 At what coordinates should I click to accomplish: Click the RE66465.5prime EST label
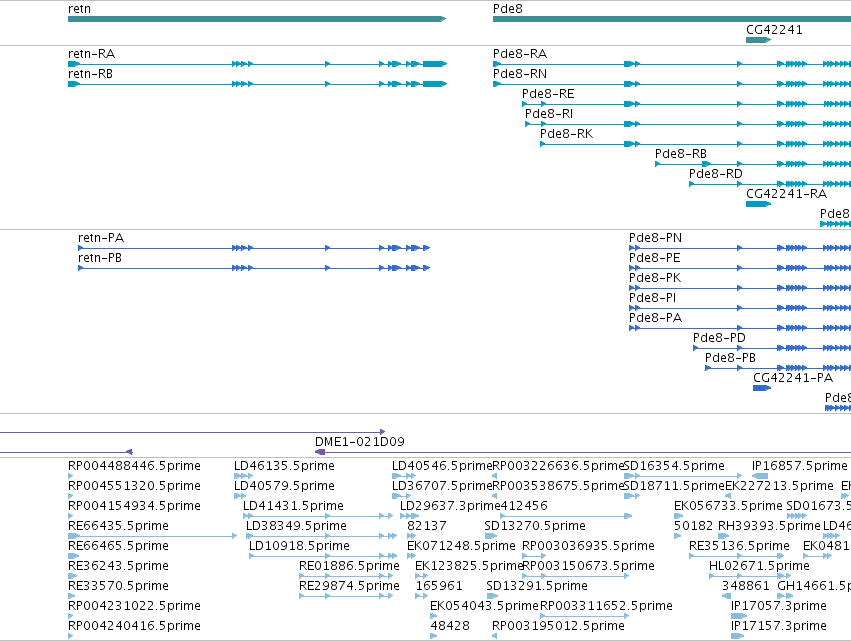coord(118,546)
